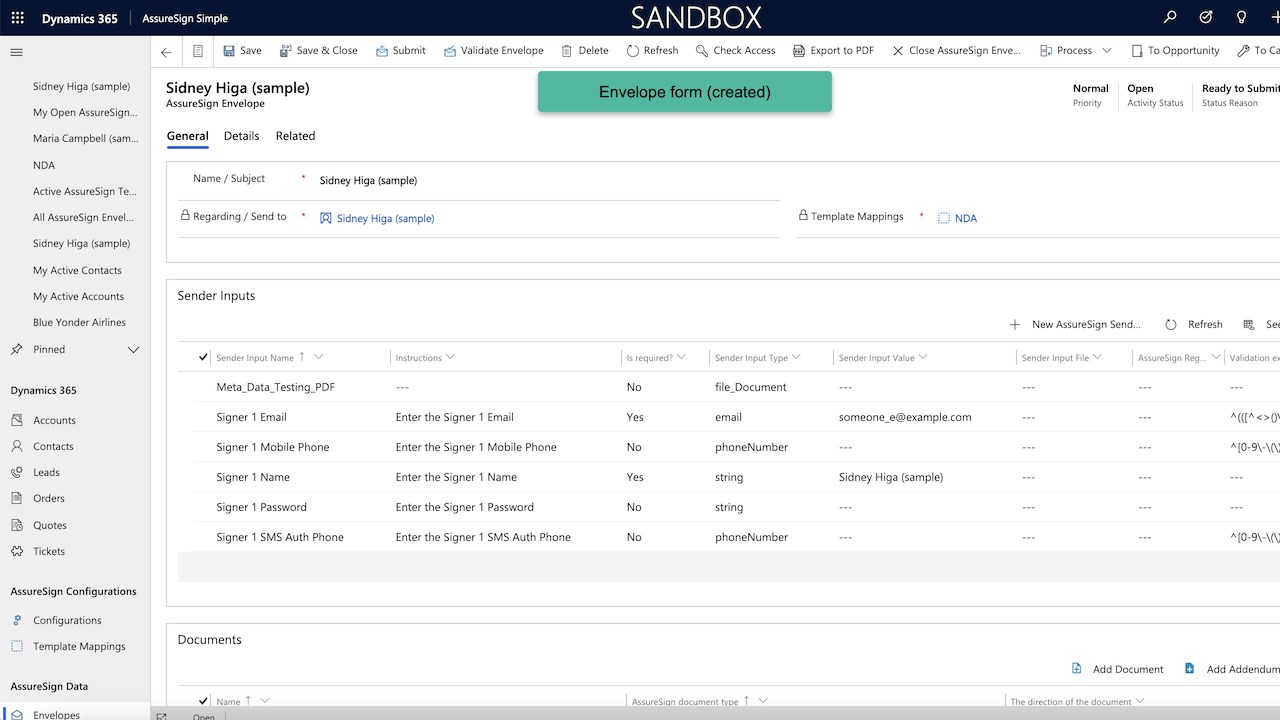Toggle select-all checkmark in Documents grid

coord(204,701)
